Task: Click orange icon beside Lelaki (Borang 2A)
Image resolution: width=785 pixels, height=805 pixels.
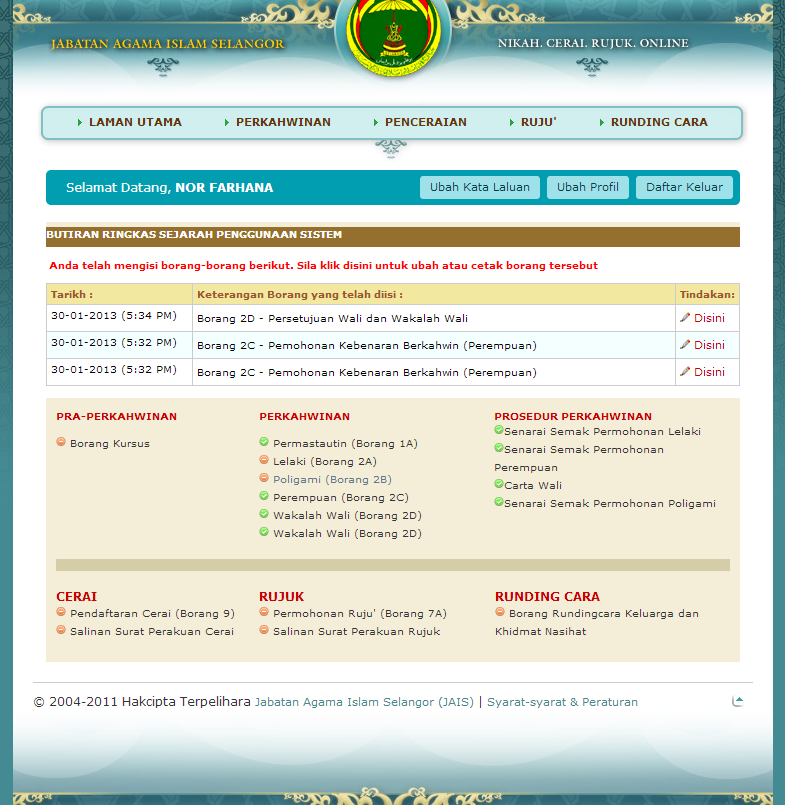Action: tap(264, 459)
